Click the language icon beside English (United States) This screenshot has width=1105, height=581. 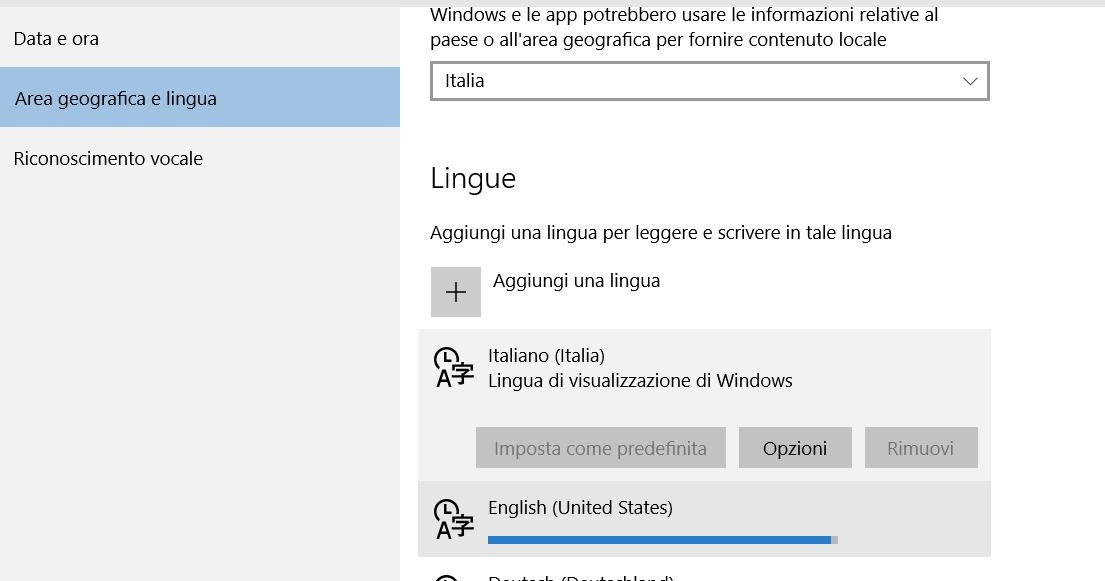[455, 520]
